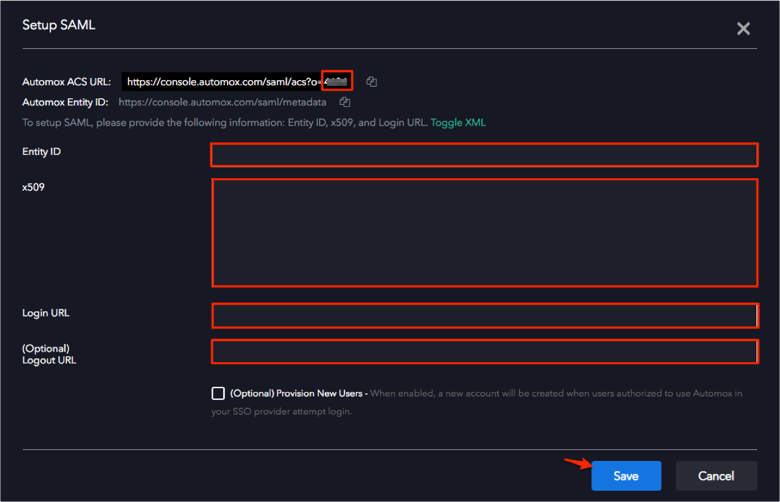Click the Toggle XML link
The height and width of the screenshot is (502, 780).
458,122
